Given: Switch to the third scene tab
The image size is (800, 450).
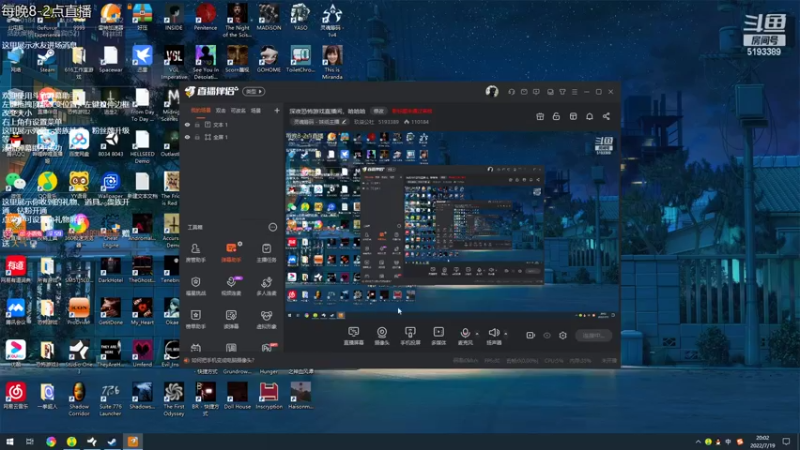Looking at the screenshot, I should (238, 110).
